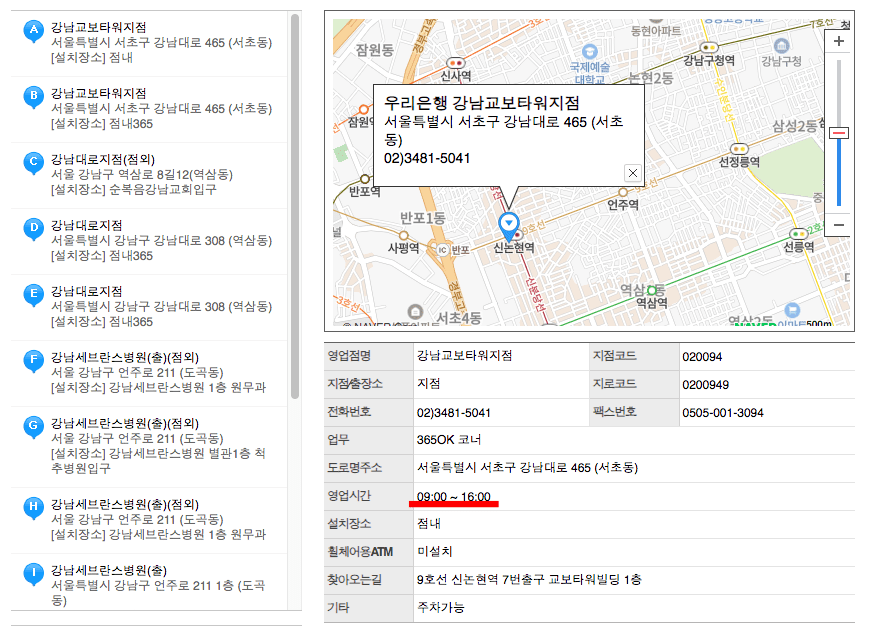Open 강남대로지점(점외) list entry title
This screenshot has height=632, width=894.
(103, 159)
